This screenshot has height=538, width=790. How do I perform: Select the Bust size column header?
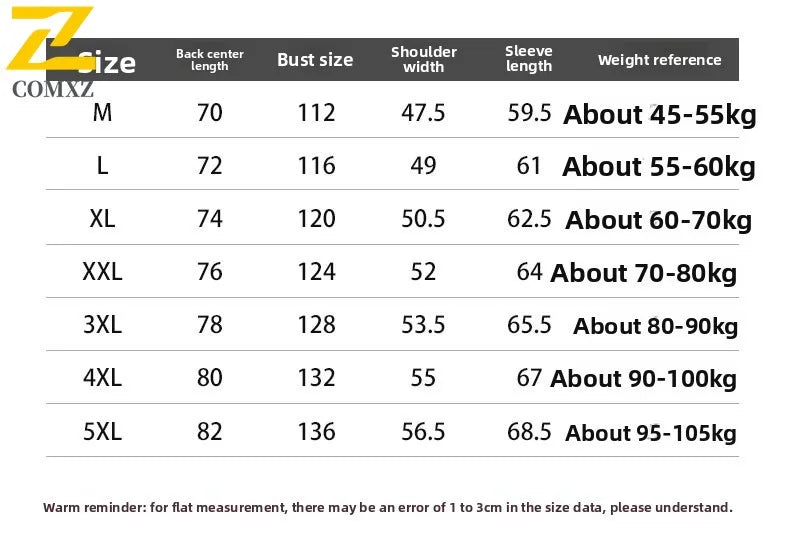tap(315, 60)
